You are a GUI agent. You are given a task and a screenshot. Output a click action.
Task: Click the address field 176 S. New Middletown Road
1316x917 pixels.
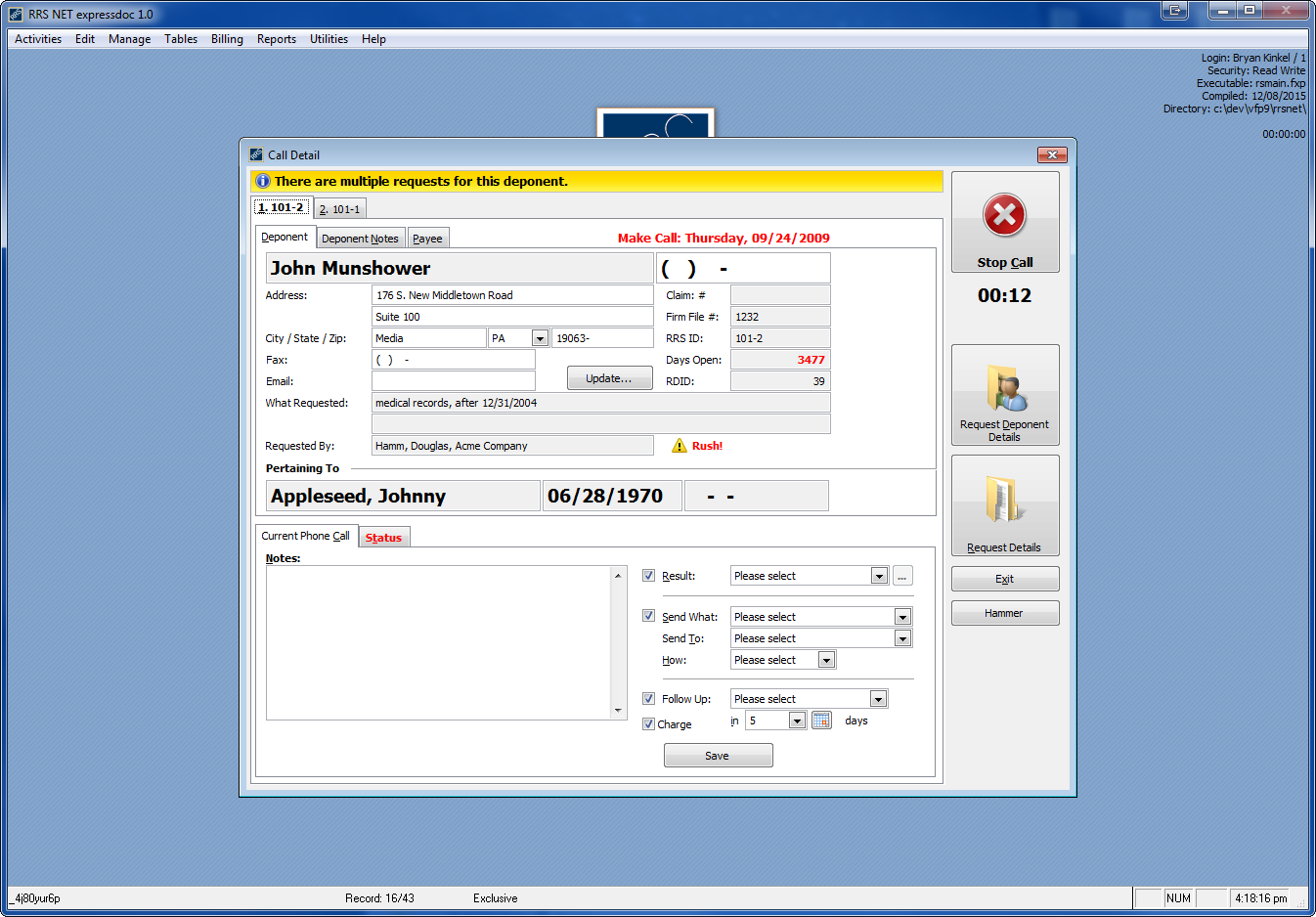point(512,295)
